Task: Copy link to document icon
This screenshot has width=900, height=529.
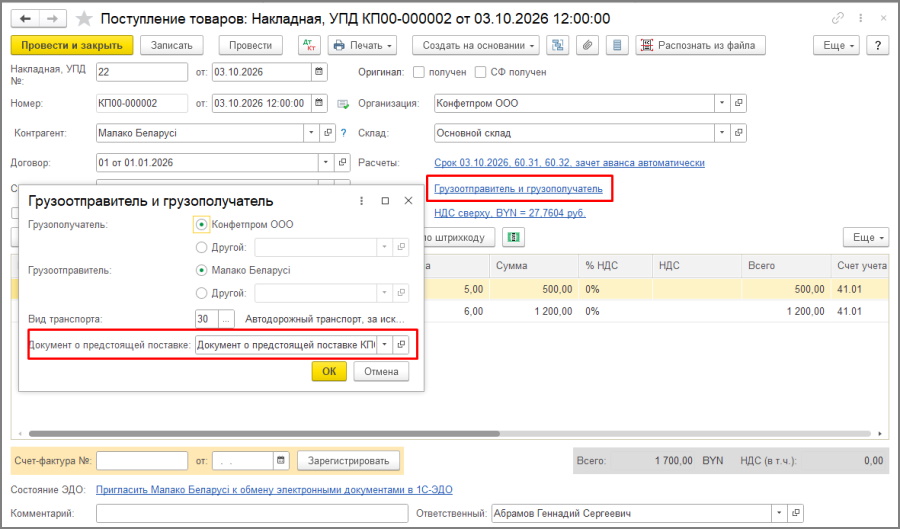Action: coord(838,18)
